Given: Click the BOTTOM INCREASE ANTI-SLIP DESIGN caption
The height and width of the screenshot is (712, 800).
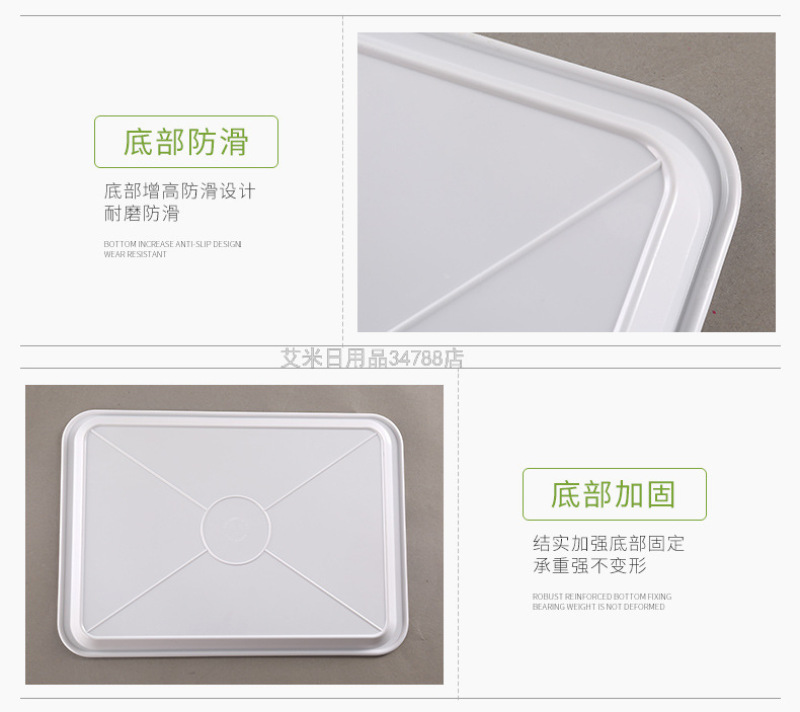Looking at the screenshot, I should click(172, 244).
